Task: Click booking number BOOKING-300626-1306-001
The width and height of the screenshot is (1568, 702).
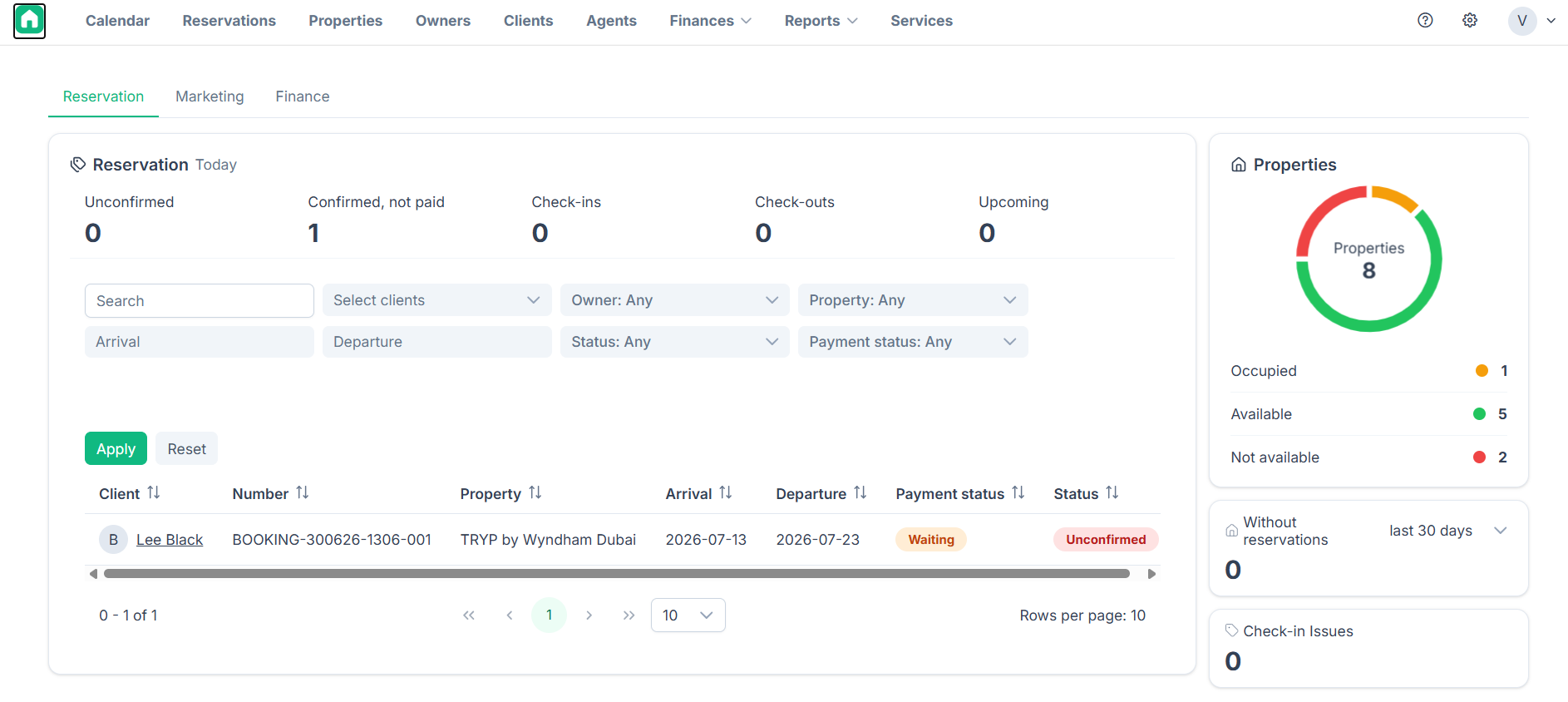Action: pos(332,540)
